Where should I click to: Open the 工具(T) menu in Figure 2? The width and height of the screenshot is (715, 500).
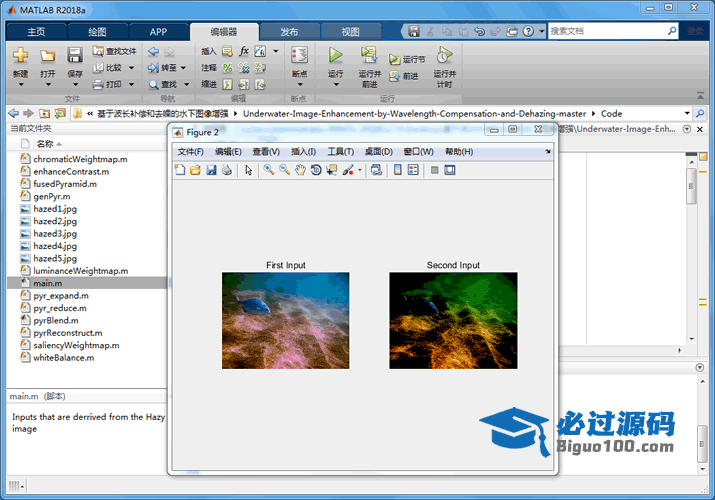[341, 152]
